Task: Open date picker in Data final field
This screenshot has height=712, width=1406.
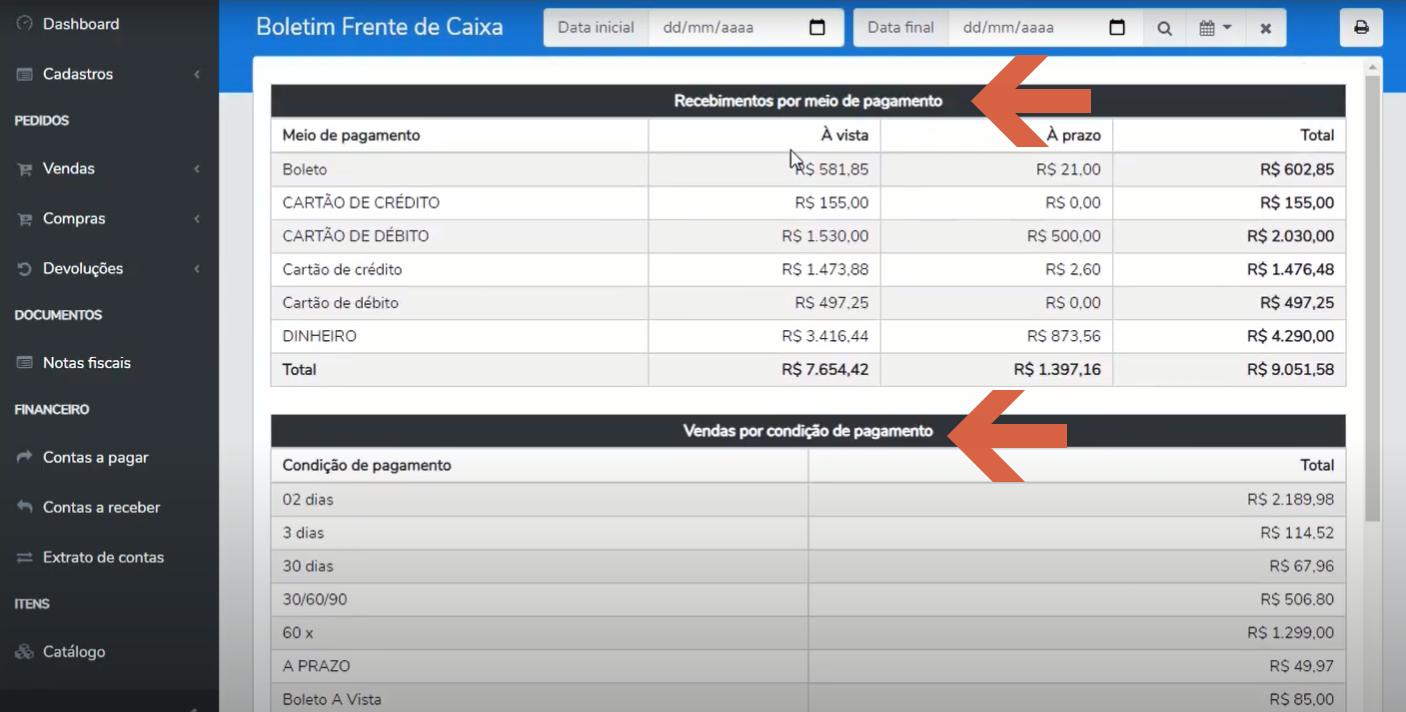Action: tap(1117, 28)
